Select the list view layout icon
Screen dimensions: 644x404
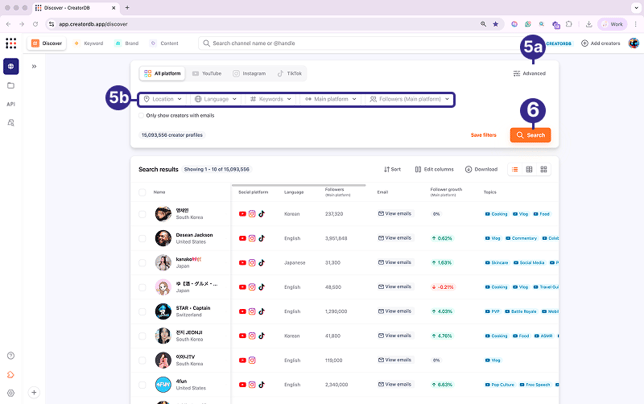[x=515, y=169]
